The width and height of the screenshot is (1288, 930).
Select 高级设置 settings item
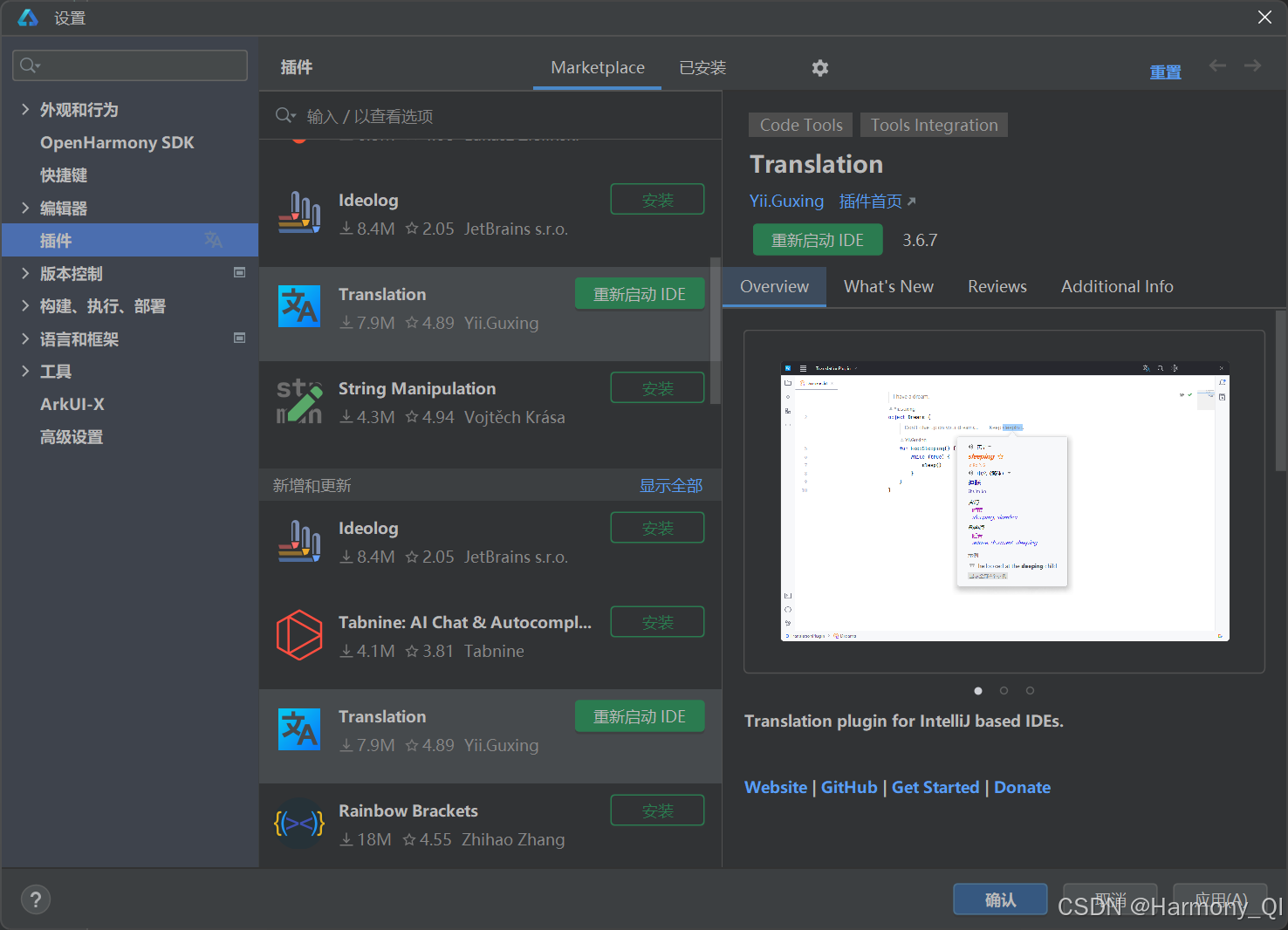(72, 437)
